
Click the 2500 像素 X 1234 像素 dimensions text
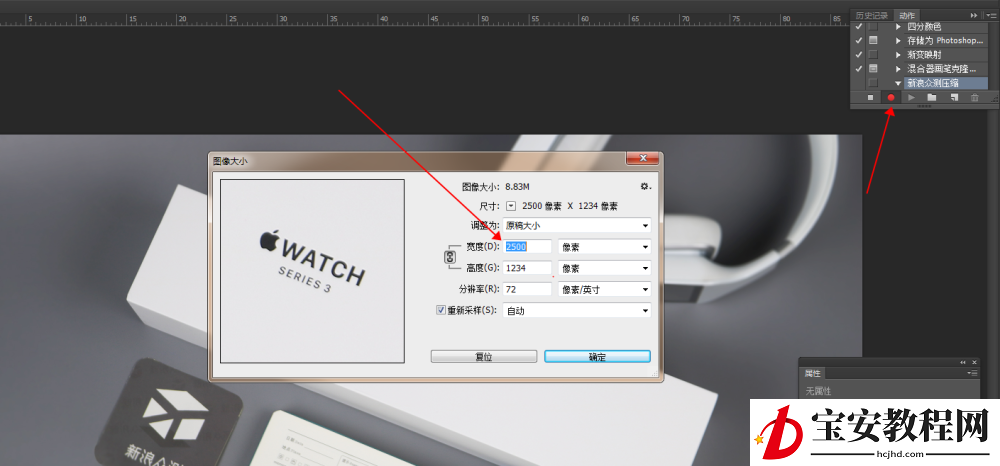pyautogui.click(x=570, y=206)
